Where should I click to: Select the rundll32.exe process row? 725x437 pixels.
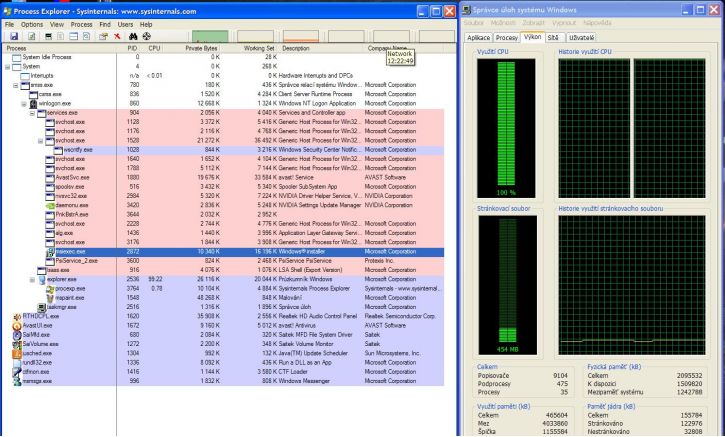(x=222, y=363)
